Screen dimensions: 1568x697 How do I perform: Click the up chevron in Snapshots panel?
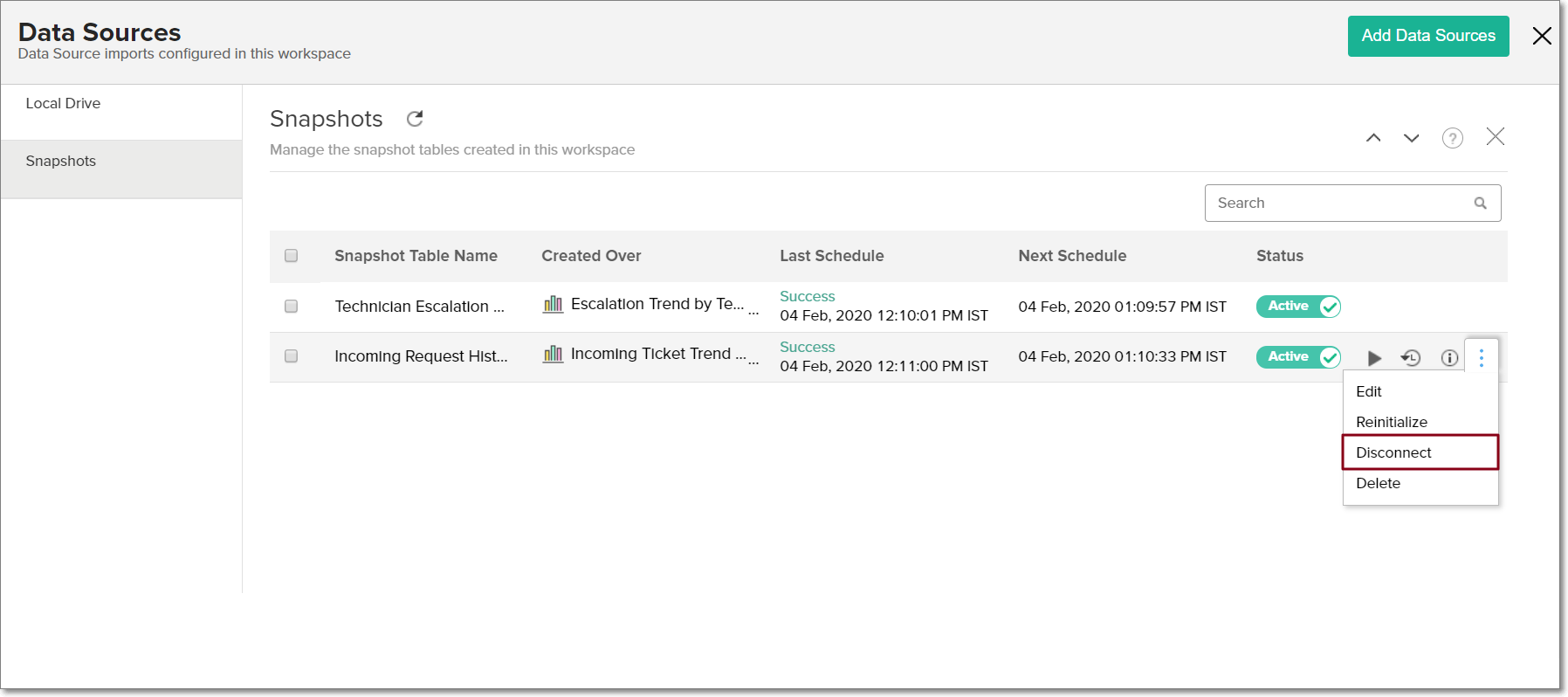1373,138
